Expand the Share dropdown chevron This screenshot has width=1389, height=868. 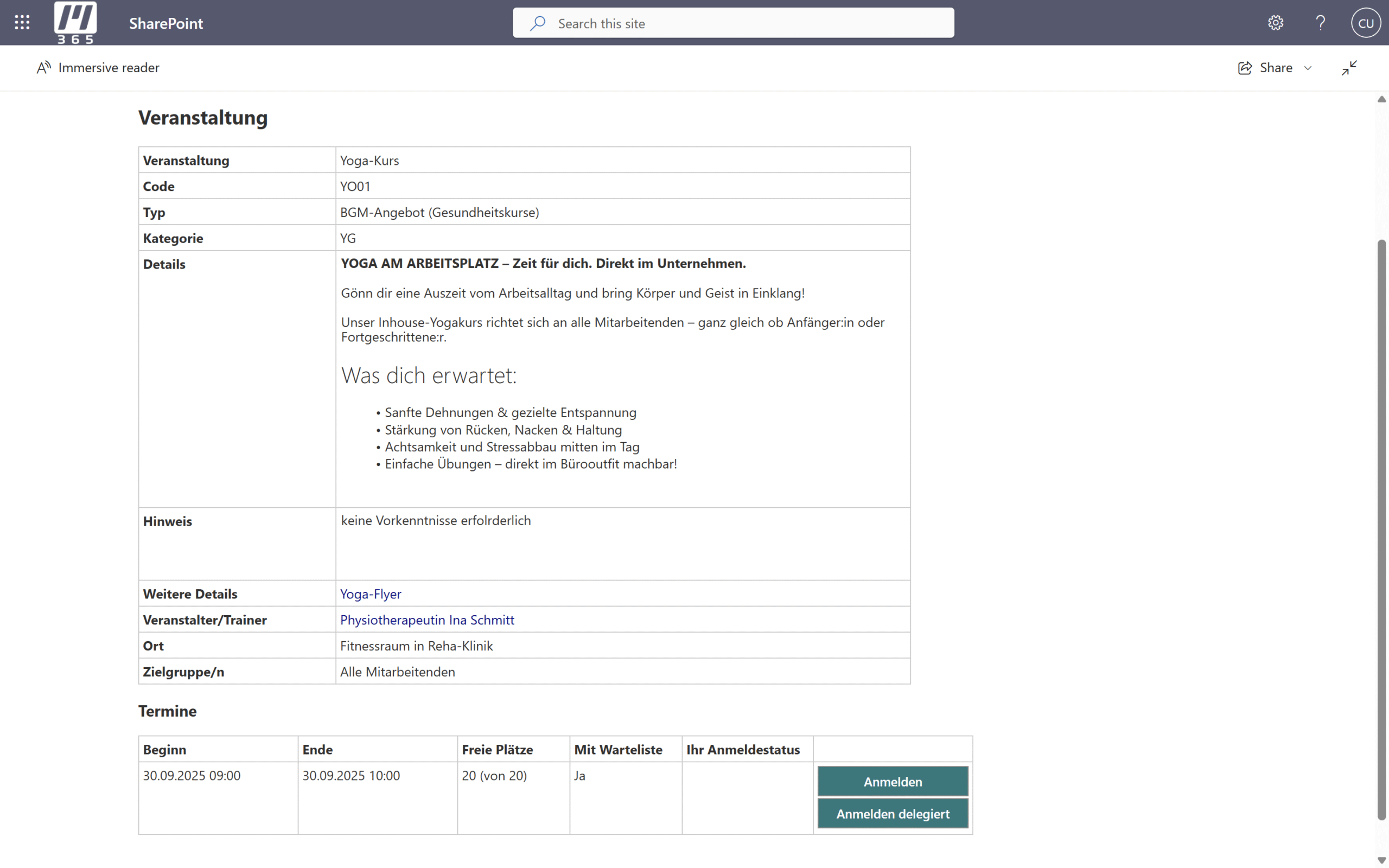click(1308, 68)
